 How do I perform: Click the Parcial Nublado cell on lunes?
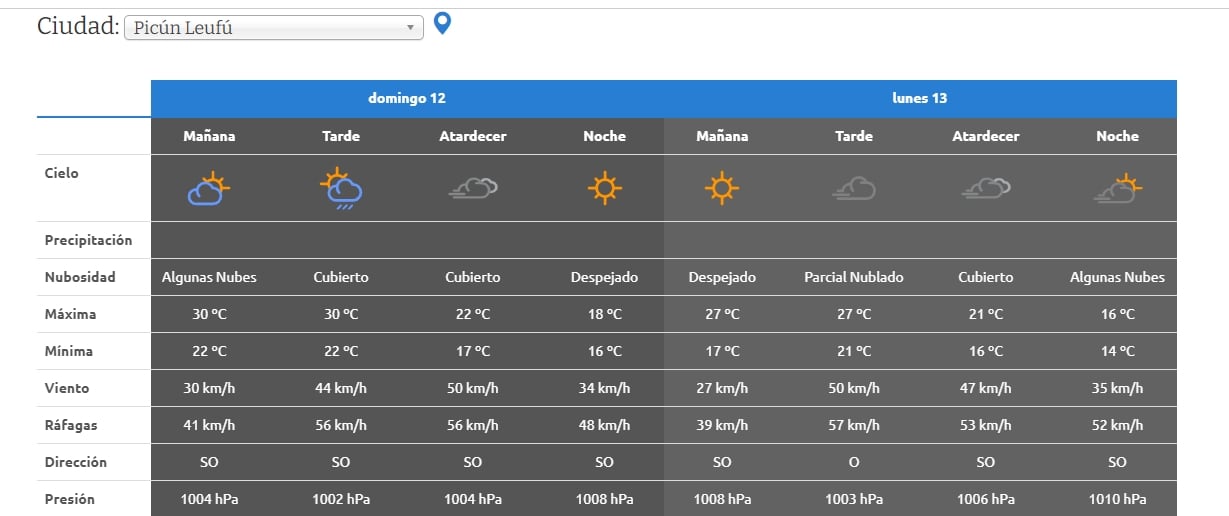point(854,277)
